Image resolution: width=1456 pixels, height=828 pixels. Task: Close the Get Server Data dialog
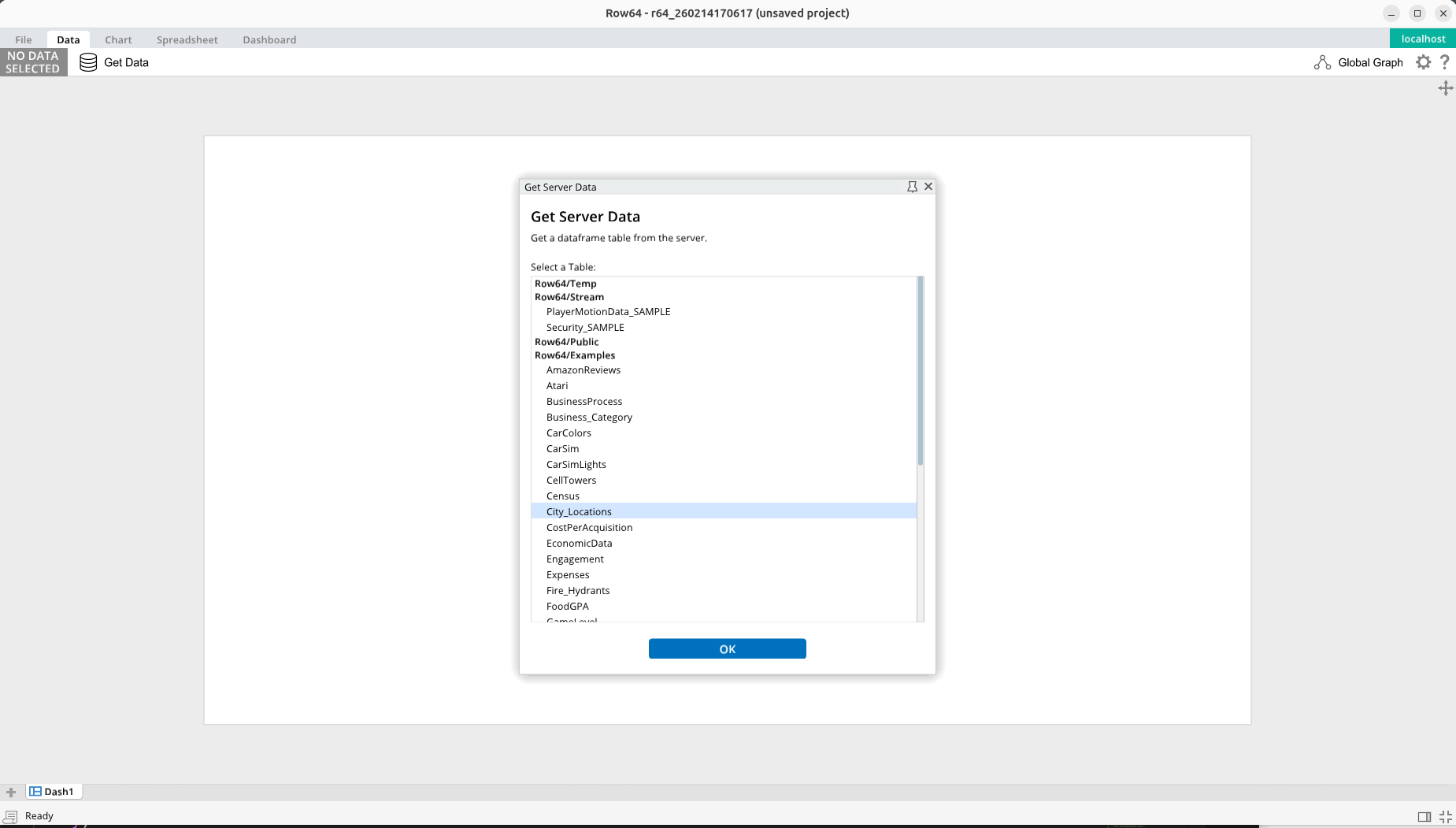[928, 187]
